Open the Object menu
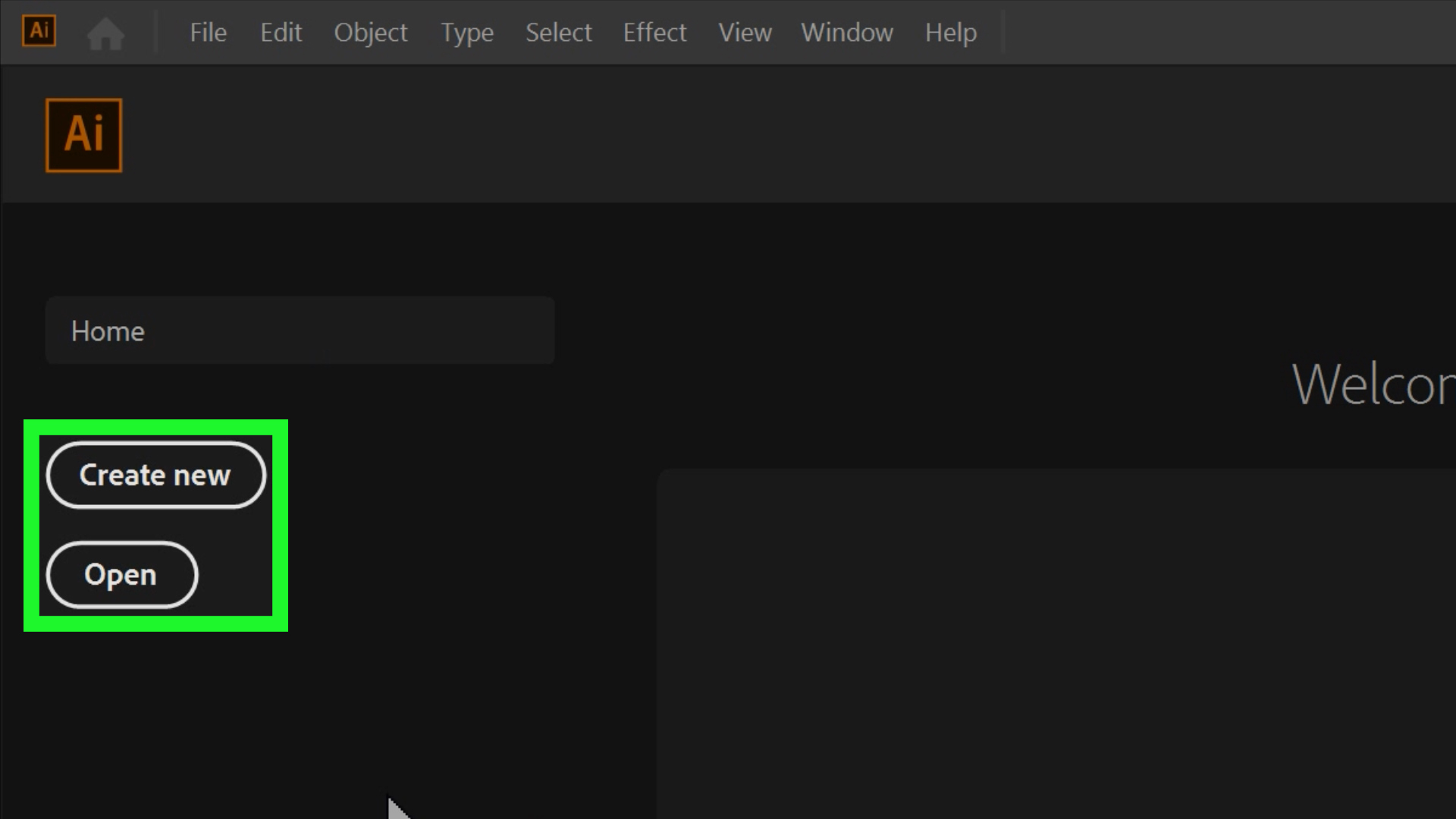1456x819 pixels. 371,33
